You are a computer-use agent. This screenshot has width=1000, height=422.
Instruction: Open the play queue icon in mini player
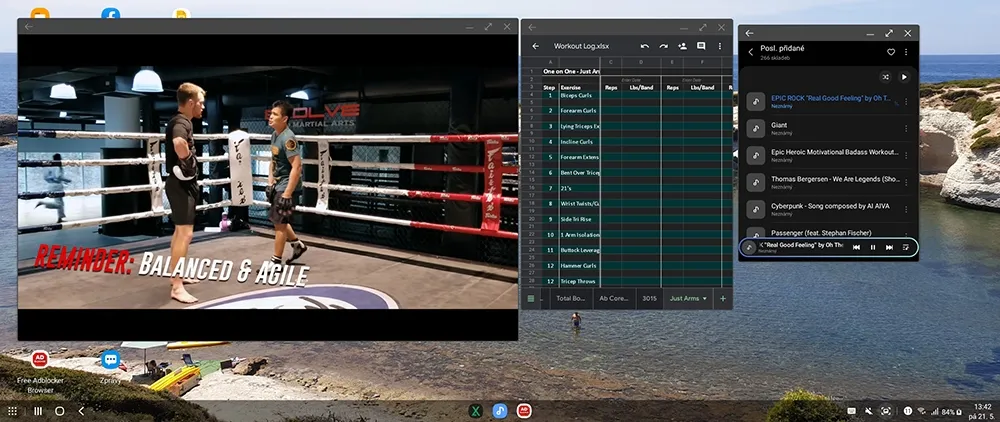(x=906, y=247)
